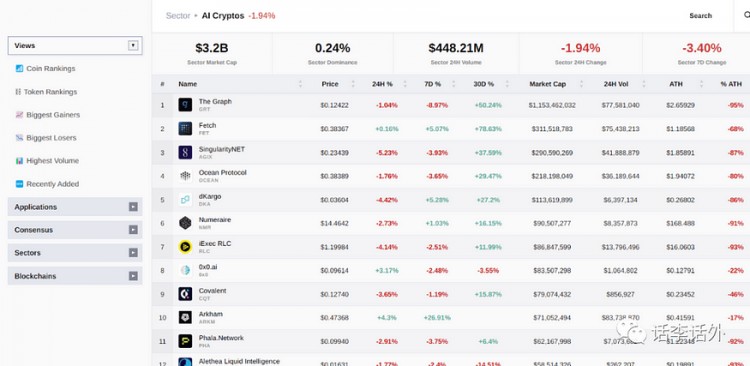Select Highest Volume view
Viewport: 750px width, 366px height.
point(53,161)
